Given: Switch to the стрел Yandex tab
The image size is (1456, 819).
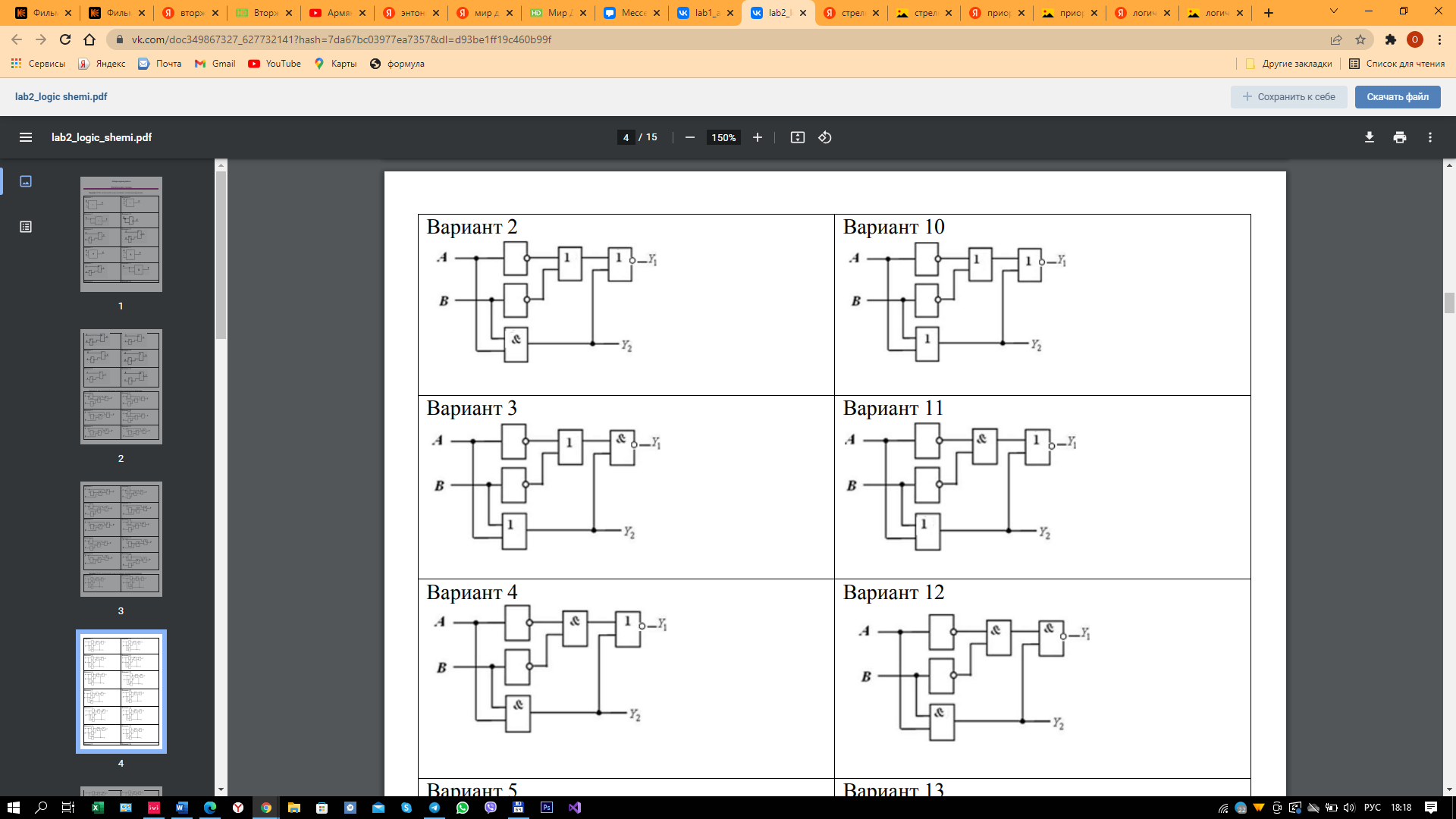Looking at the screenshot, I should (x=851, y=13).
